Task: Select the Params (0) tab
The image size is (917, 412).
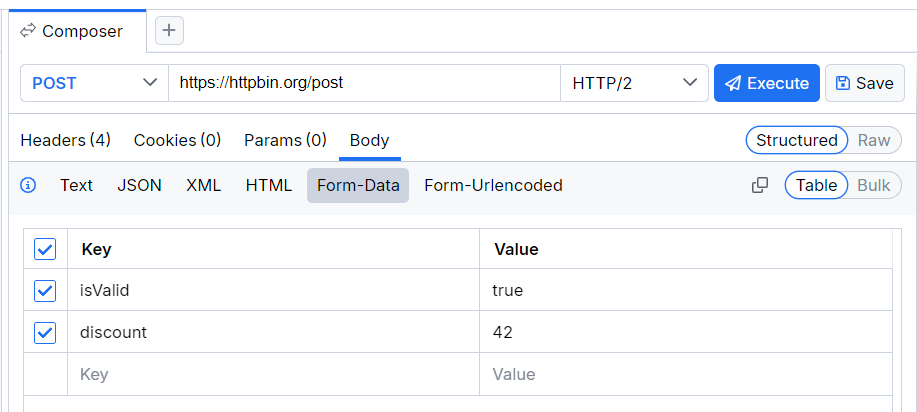Action: coord(285,140)
